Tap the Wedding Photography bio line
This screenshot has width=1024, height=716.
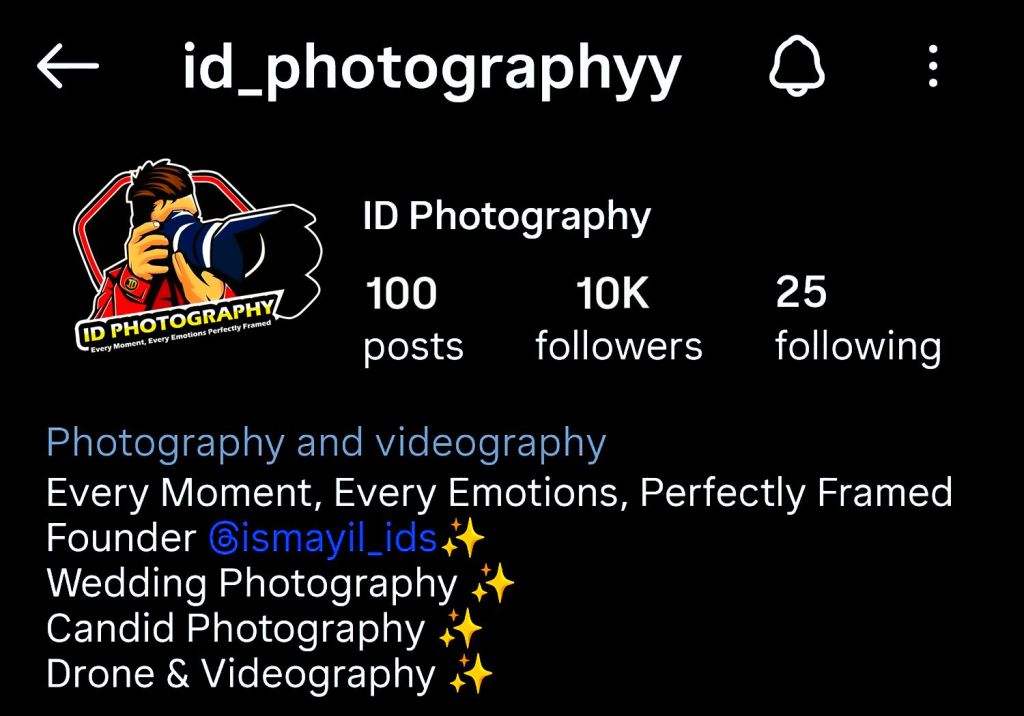pyautogui.click(x=251, y=583)
